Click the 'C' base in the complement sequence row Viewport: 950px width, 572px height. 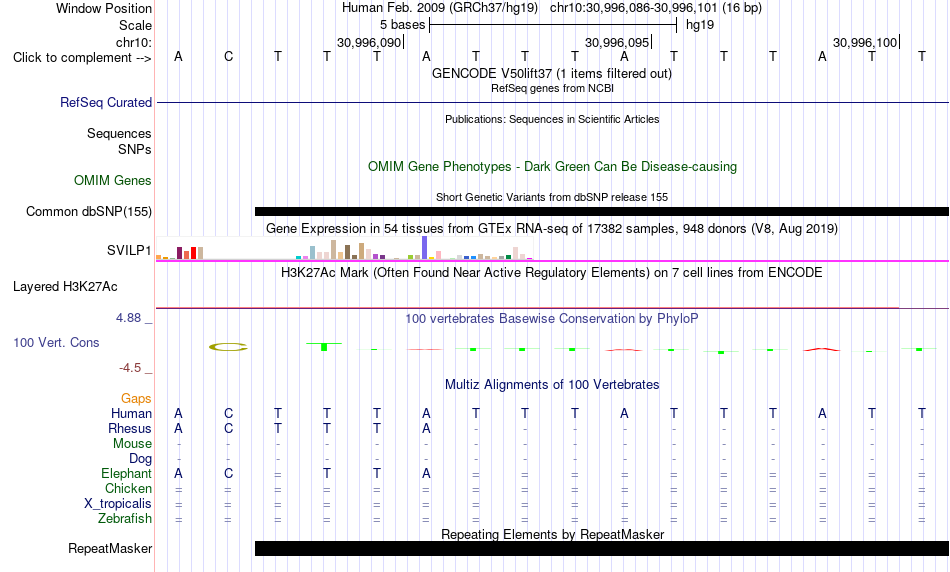click(228, 56)
